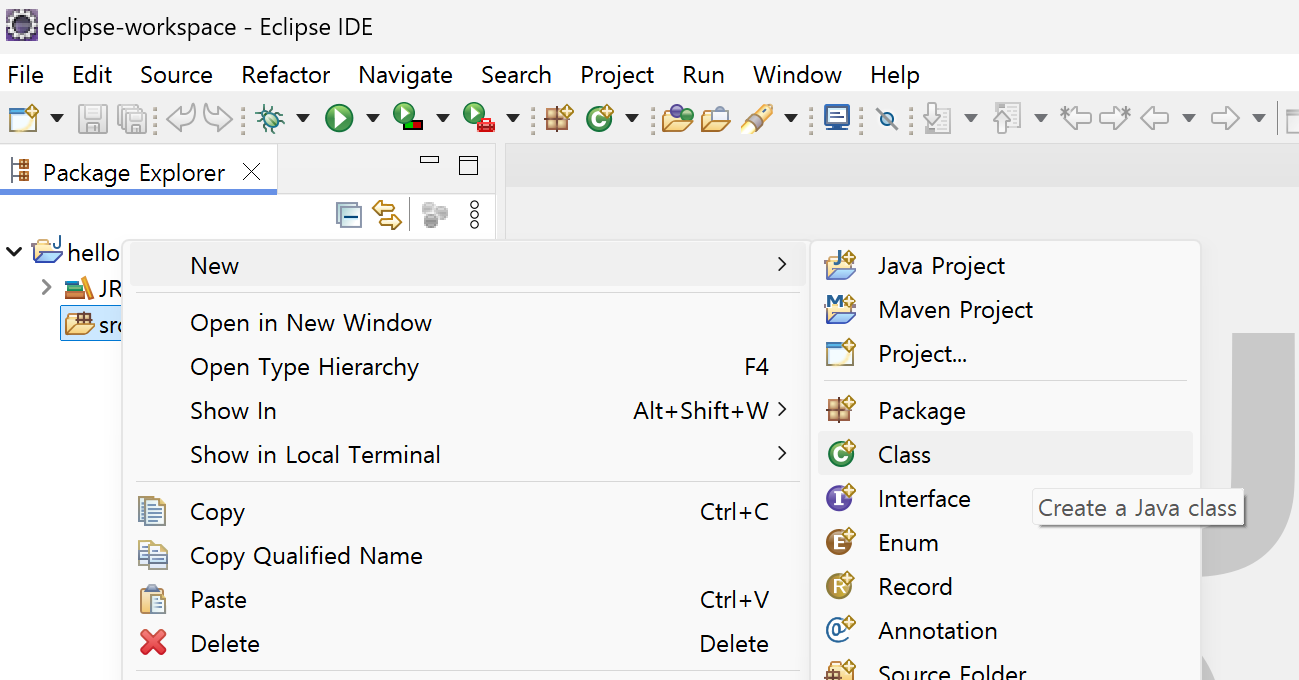Click the Search flashlight icon
1299x680 pixels.
757,119
